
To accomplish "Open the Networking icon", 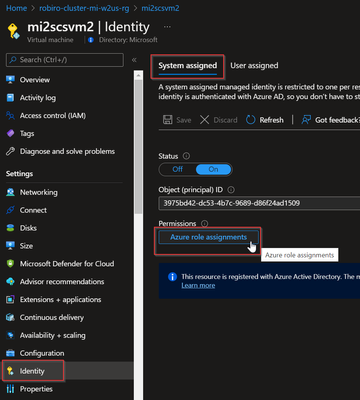I will (10, 192).
